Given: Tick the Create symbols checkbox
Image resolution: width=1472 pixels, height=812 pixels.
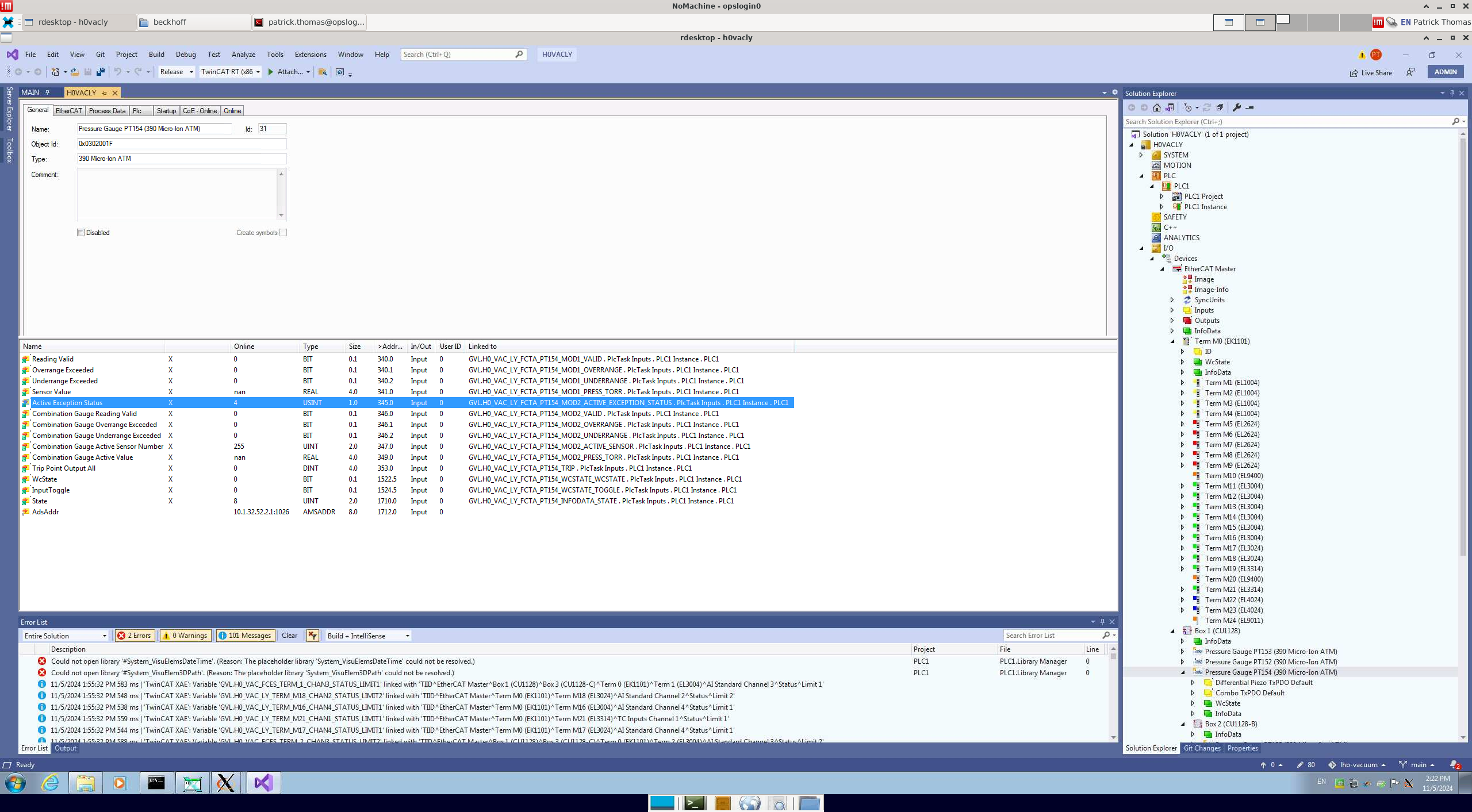Looking at the screenshot, I should 283,233.
